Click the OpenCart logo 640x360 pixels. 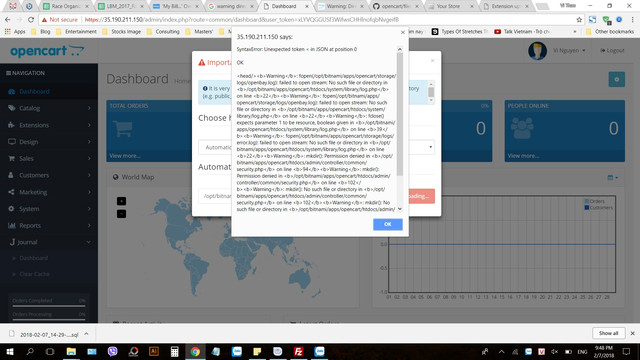(47, 51)
